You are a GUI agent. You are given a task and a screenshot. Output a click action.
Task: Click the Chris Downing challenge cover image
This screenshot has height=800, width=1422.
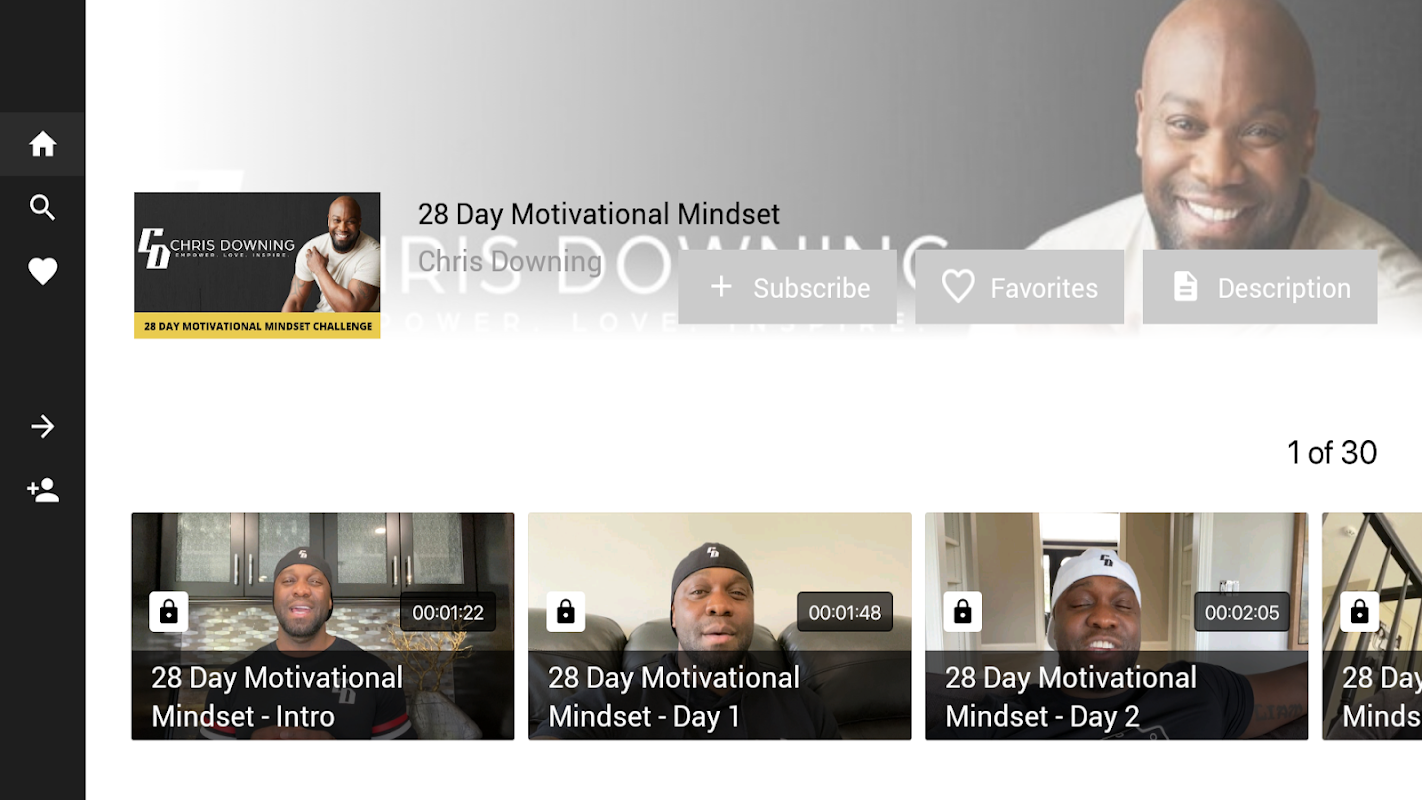(257, 265)
